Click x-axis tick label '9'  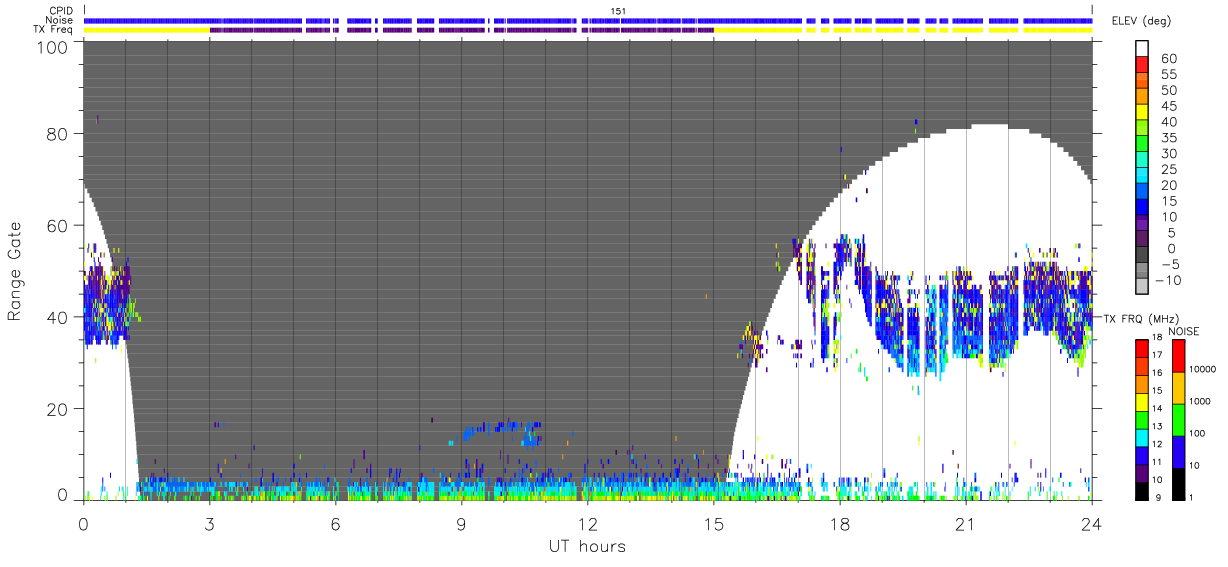point(461,523)
